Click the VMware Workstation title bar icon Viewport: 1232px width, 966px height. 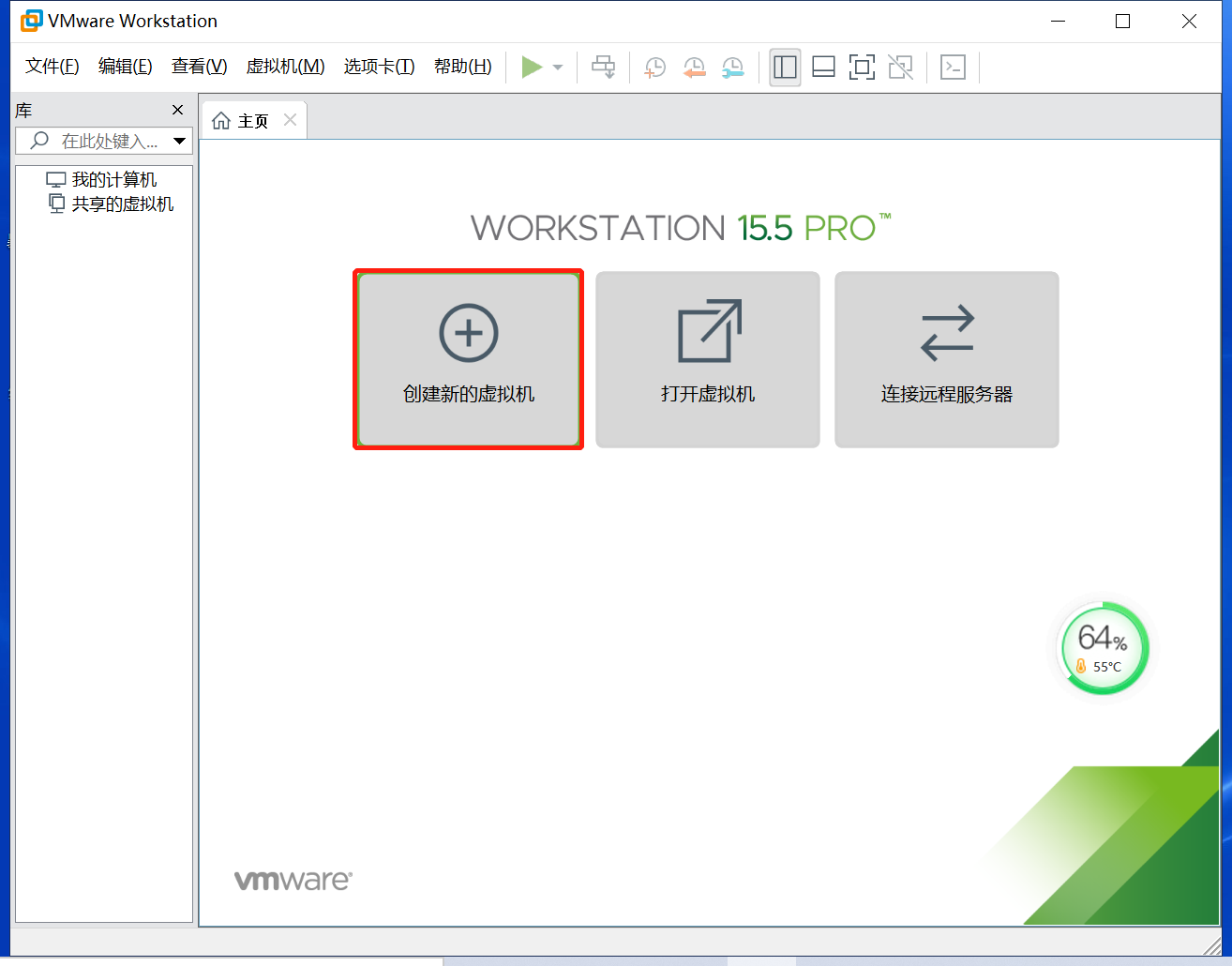[x=32, y=21]
